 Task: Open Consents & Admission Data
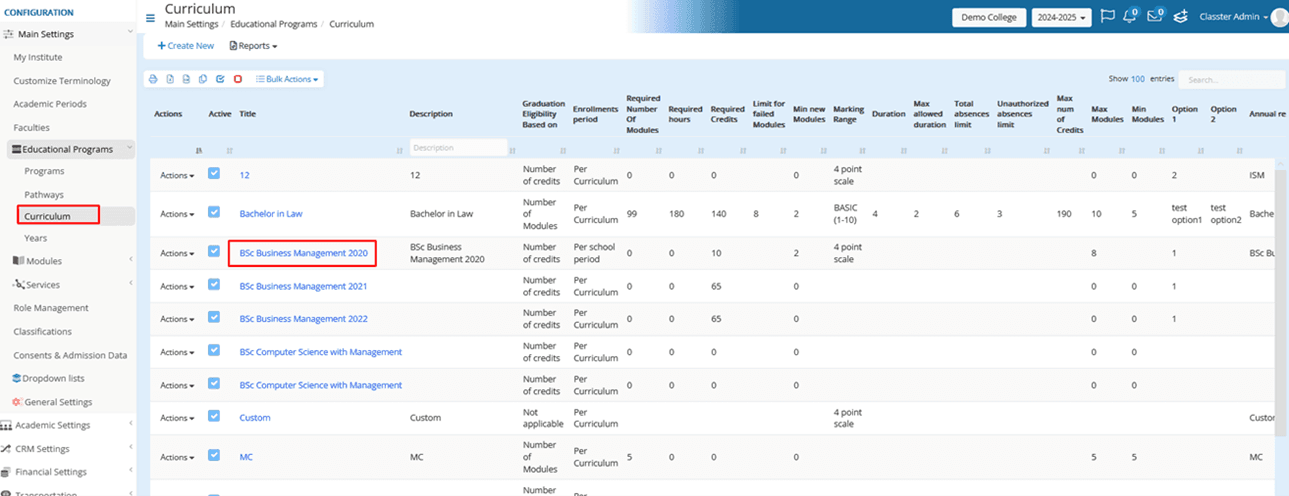[70, 355]
